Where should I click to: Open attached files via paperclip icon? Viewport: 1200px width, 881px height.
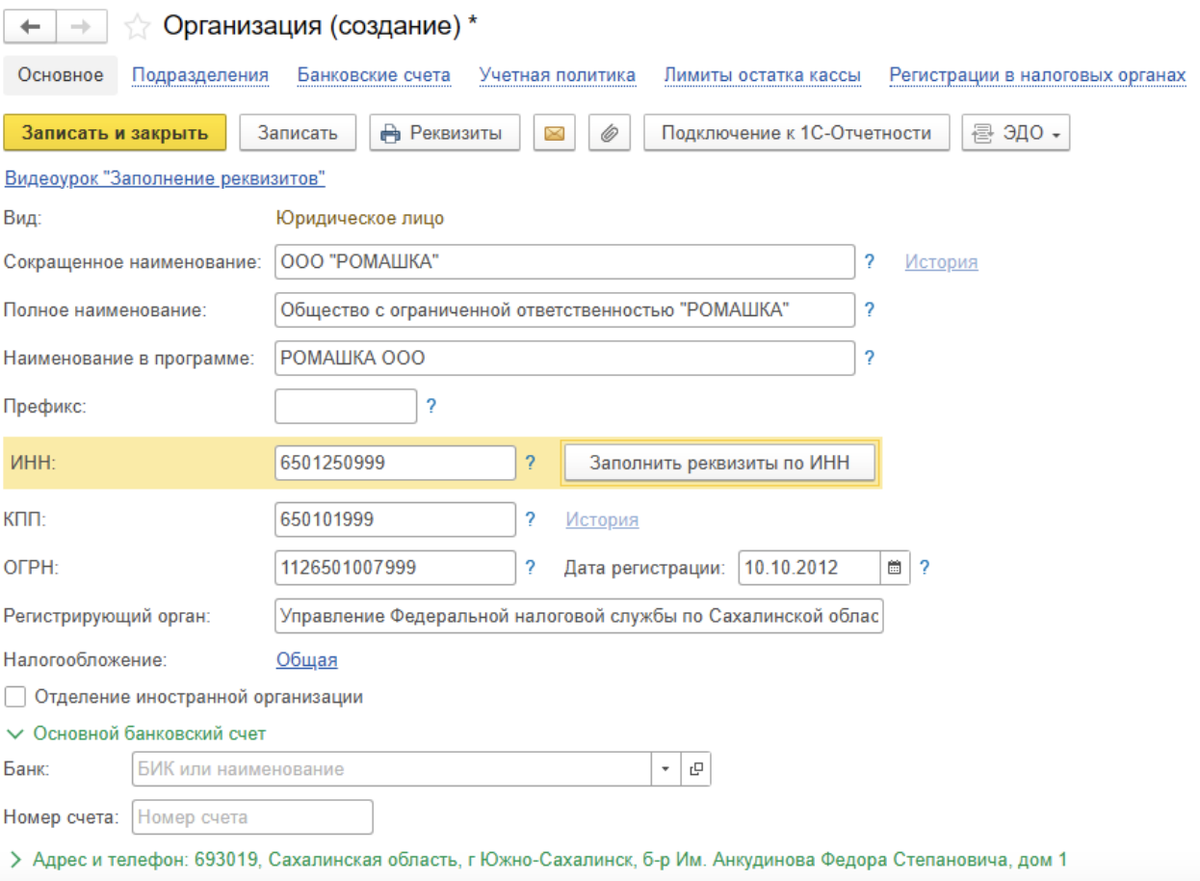click(x=609, y=133)
